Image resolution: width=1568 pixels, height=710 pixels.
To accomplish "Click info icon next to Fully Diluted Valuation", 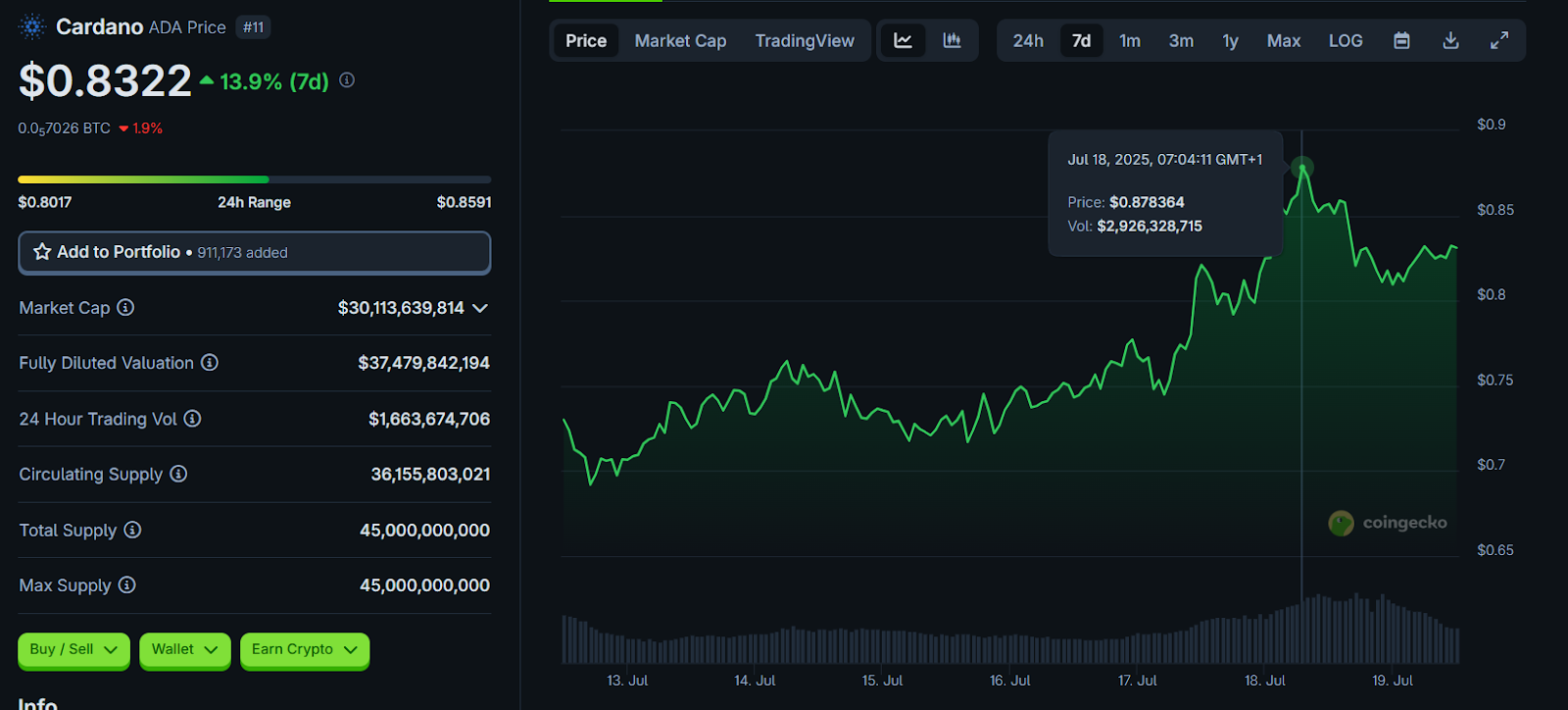I will [x=210, y=363].
